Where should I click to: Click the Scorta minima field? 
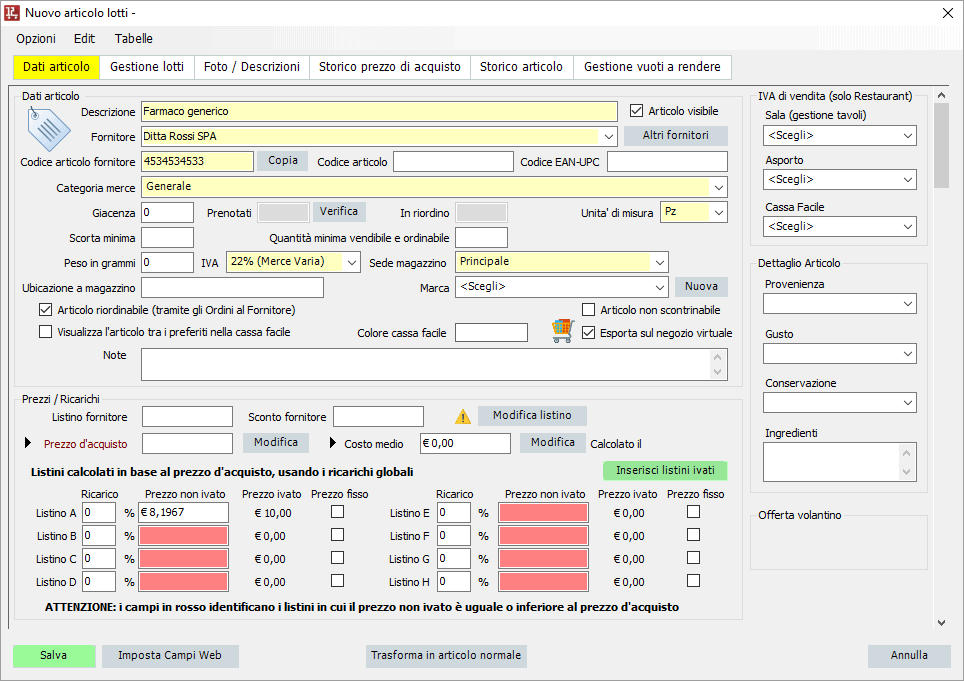[167, 238]
